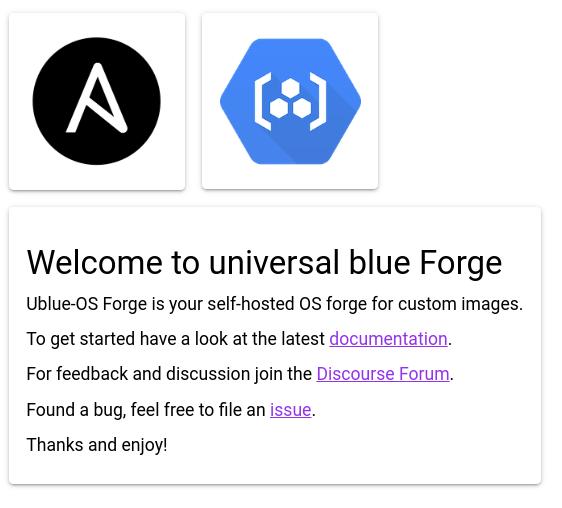562x508 pixels.
Task: Click 'universal blue' in the welcome heading
Action: (309, 263)
